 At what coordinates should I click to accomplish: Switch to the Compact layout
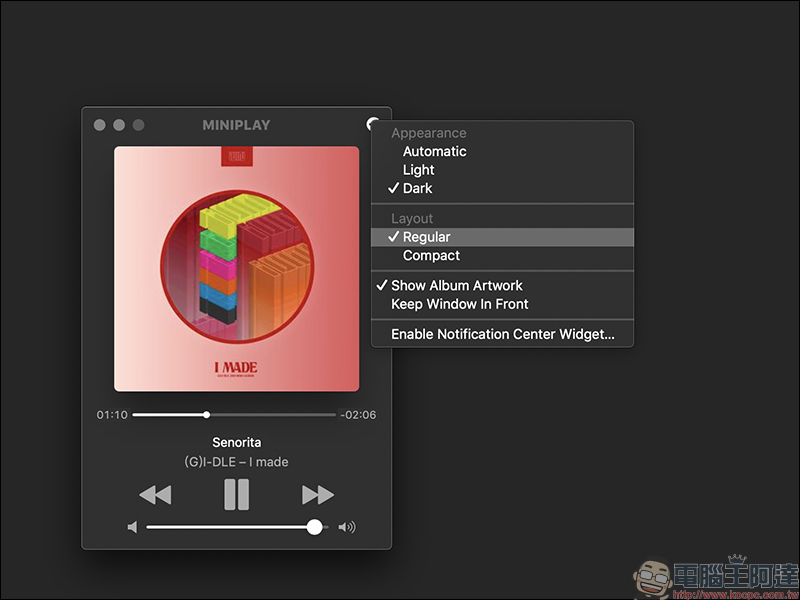pos(503,255)
